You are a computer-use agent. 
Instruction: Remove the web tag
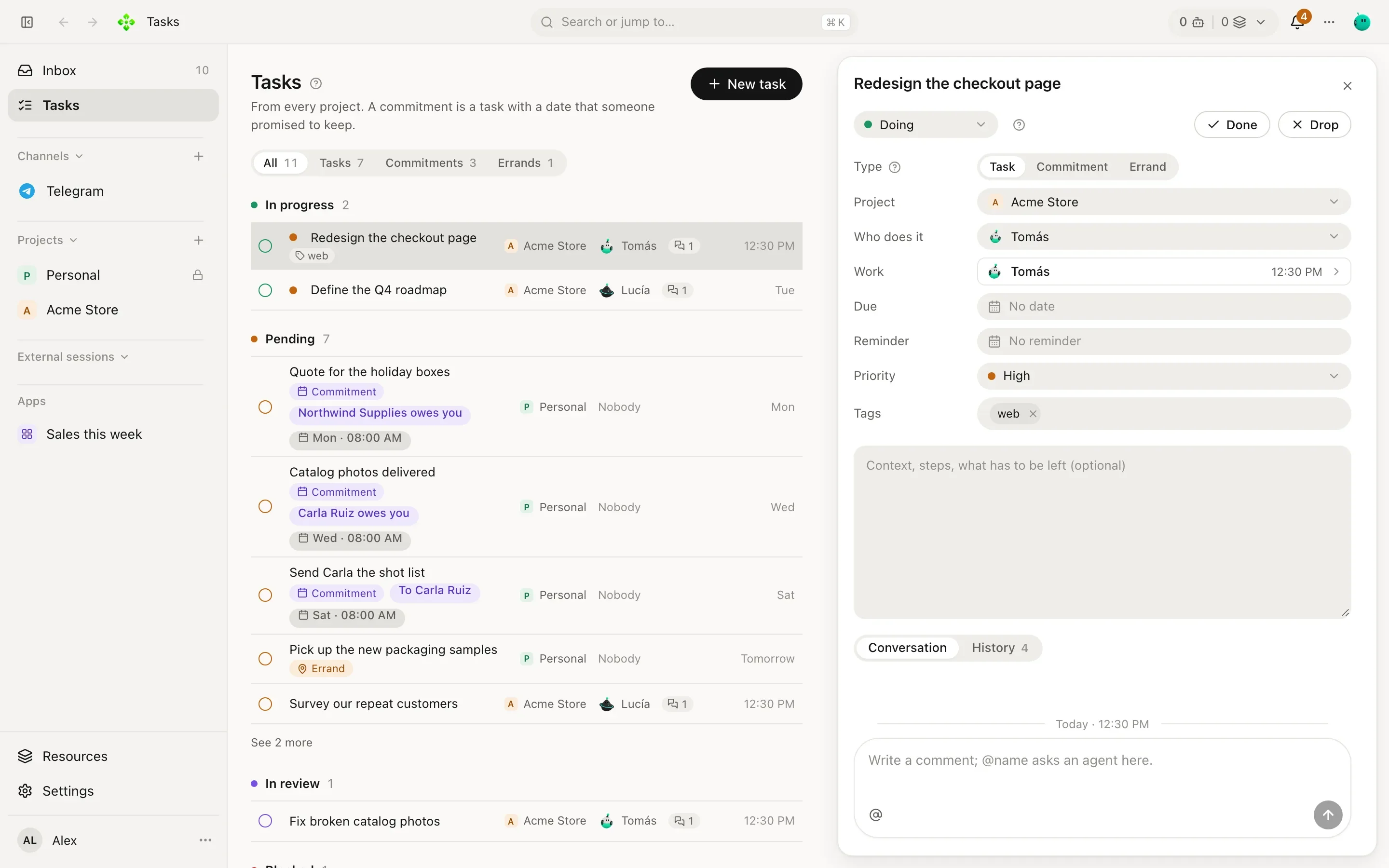click(1033, 413)
